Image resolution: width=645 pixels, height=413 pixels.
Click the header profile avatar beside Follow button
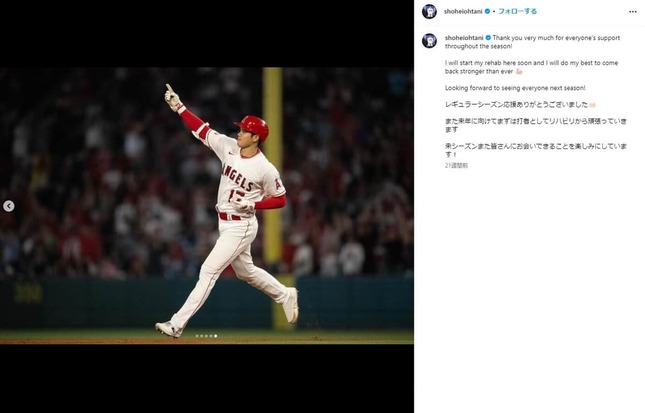point(429,12)
